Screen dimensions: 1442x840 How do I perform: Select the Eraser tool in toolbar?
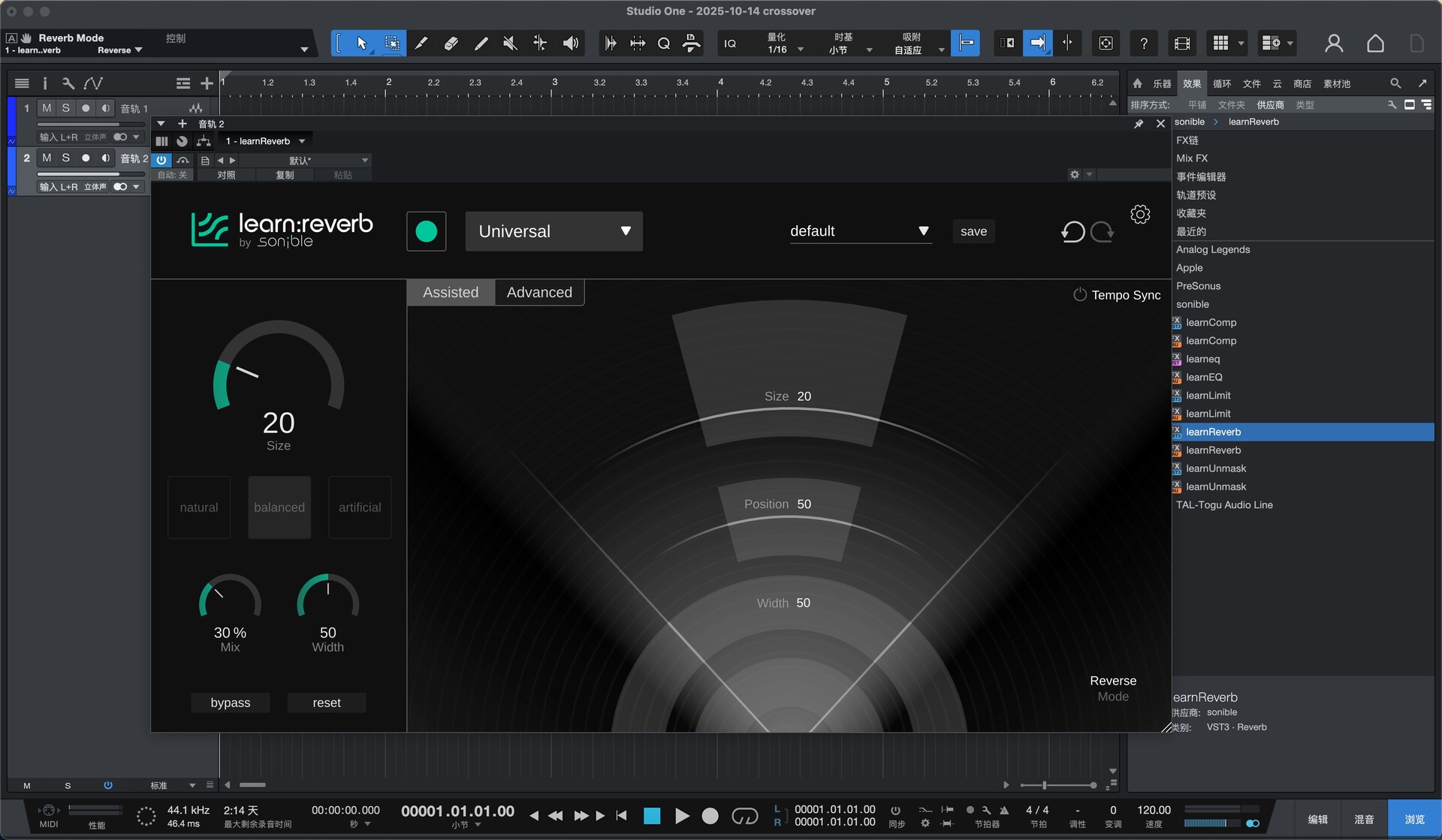click(451, 44)
